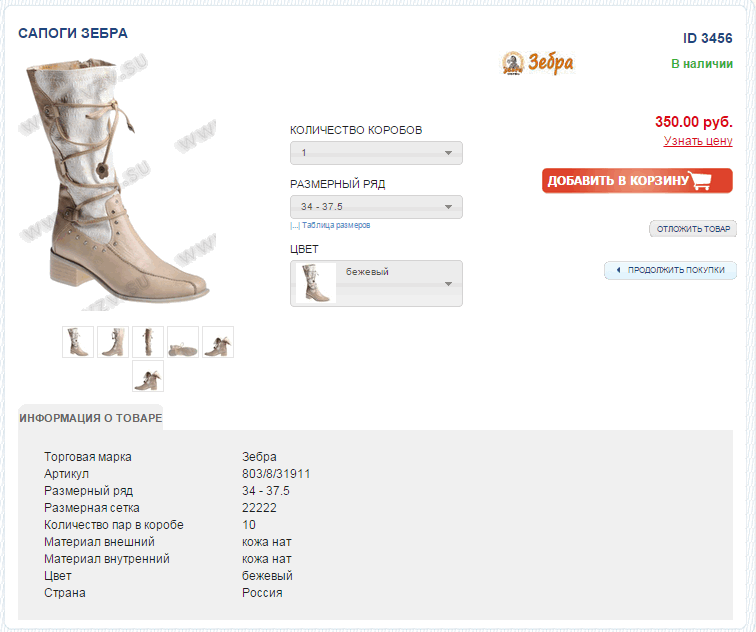This screenshot has width=756, height=632.
Task: Click the article value 803/8/31911
Action: [276, 474]
